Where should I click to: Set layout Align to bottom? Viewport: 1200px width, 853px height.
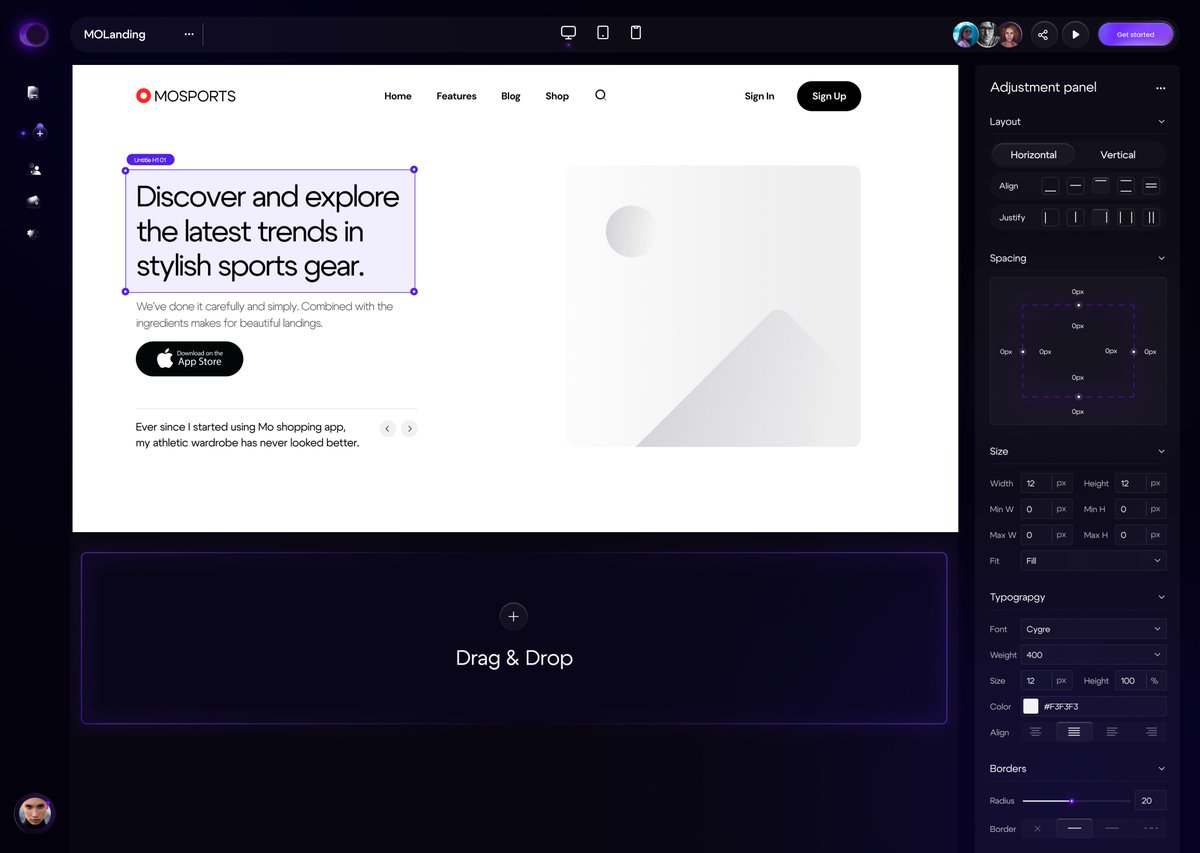pyautogui.click(x=1050, y=186)
